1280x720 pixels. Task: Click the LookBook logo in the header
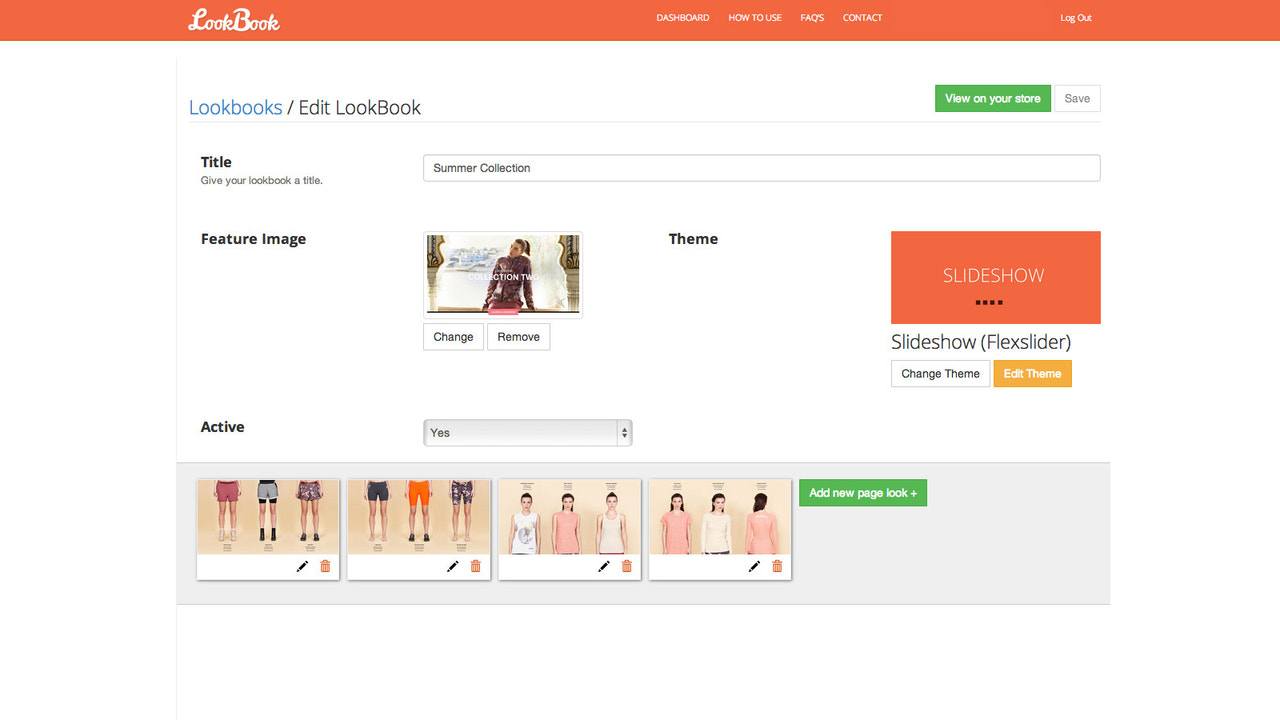tap(234, 19)
